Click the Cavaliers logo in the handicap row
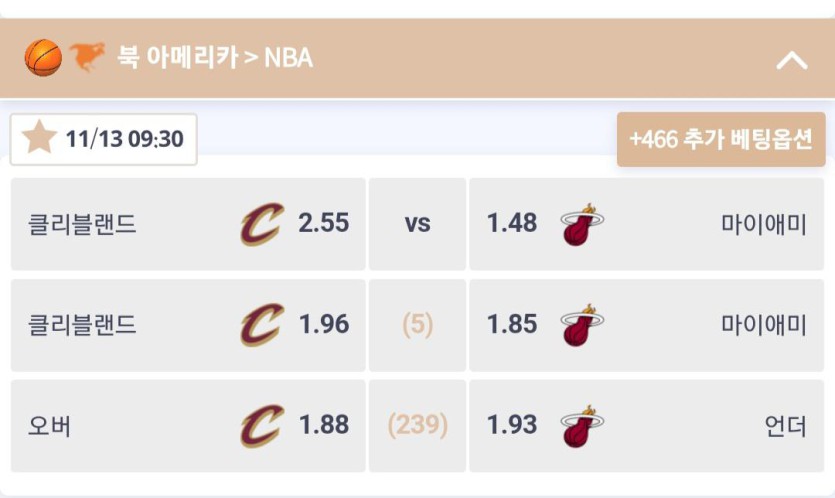 (262, 325)
